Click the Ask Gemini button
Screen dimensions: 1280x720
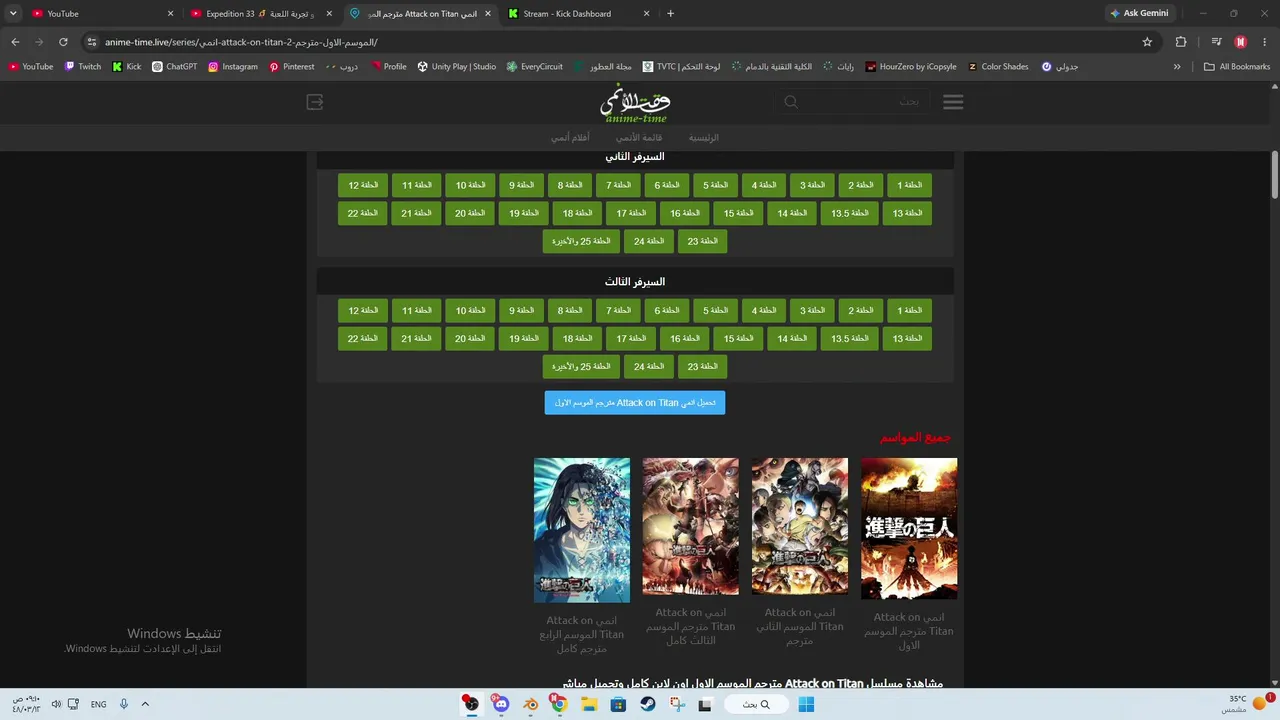pos(1139,14)
